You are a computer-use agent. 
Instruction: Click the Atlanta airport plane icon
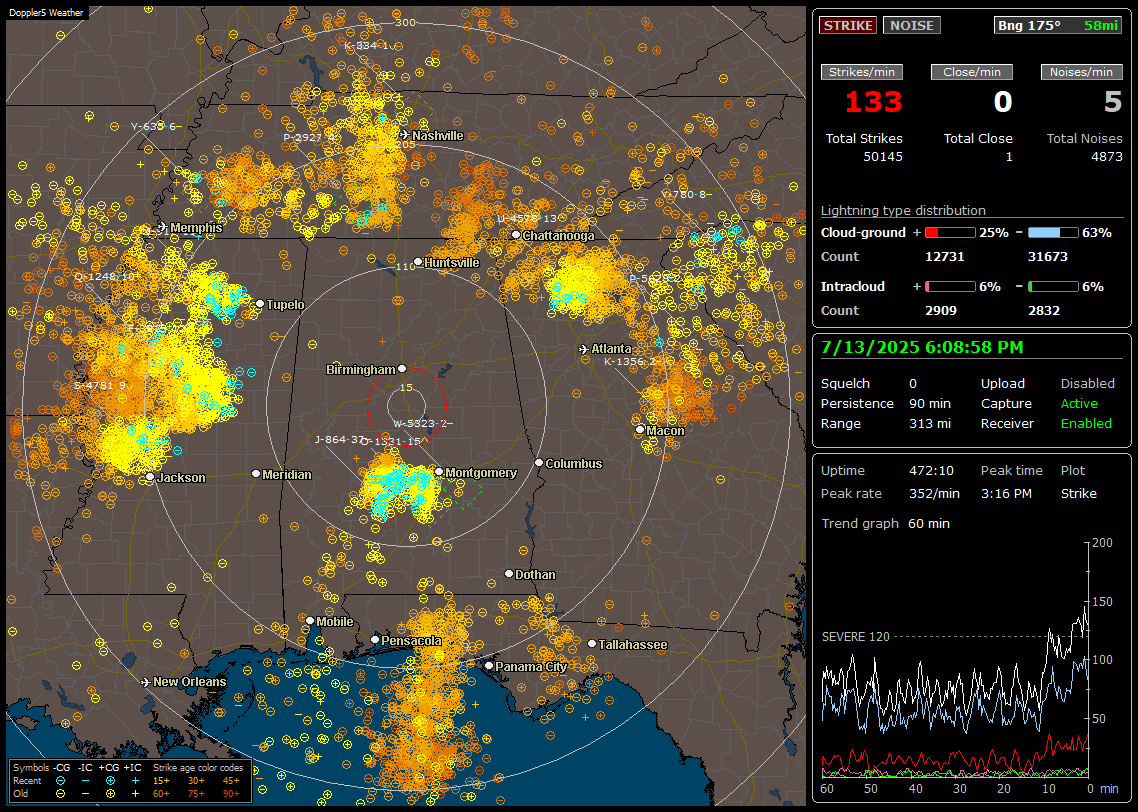[x=584, y=349]
